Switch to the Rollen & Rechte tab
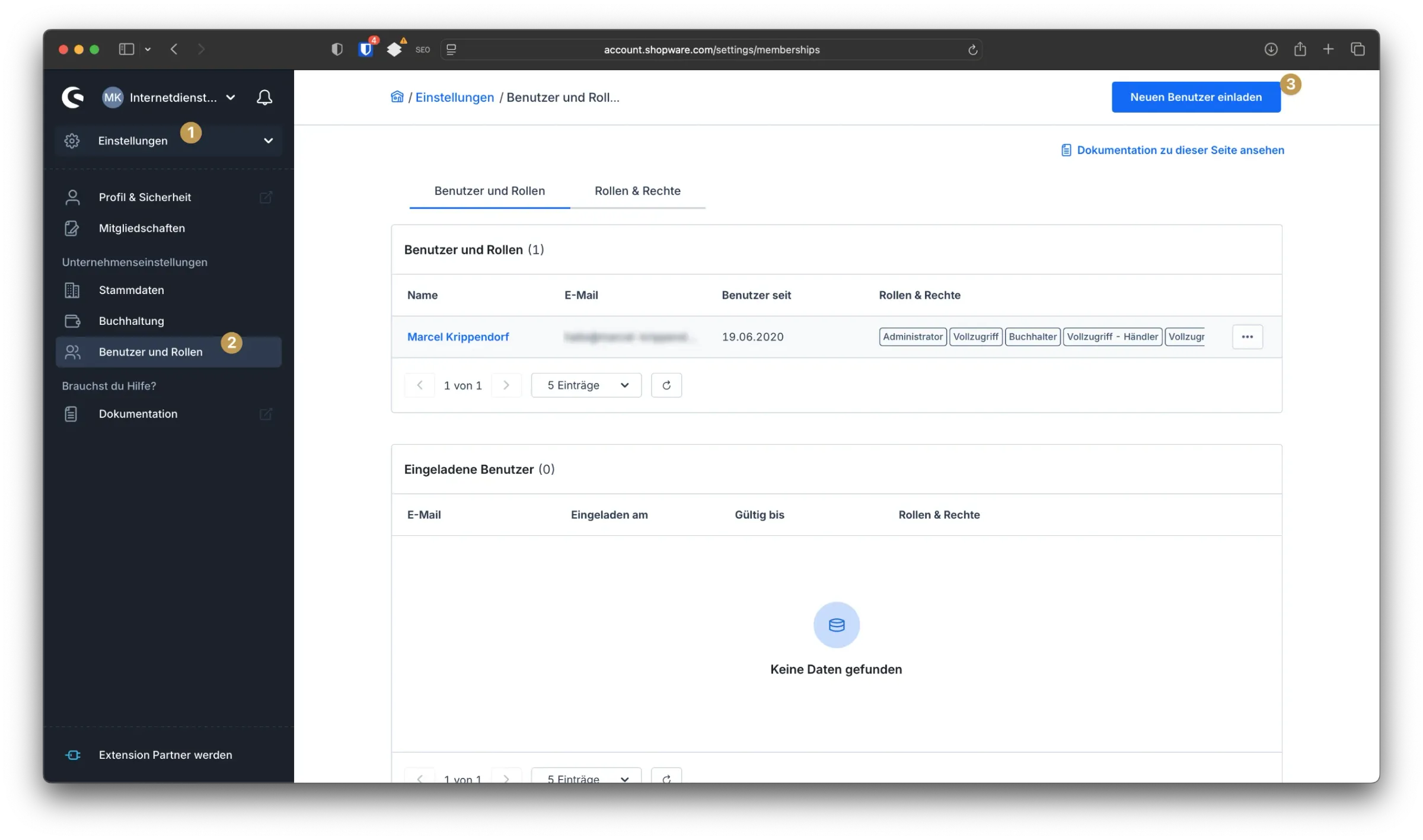Viewport: 1423px width, 840px height. [x=637, y=191]
